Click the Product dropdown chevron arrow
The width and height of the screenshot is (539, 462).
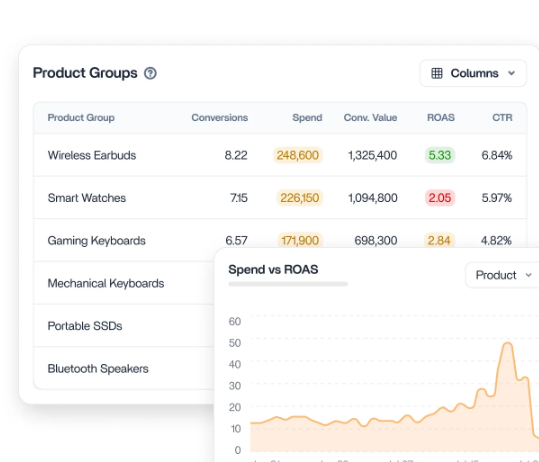click(x=529, y=275)
